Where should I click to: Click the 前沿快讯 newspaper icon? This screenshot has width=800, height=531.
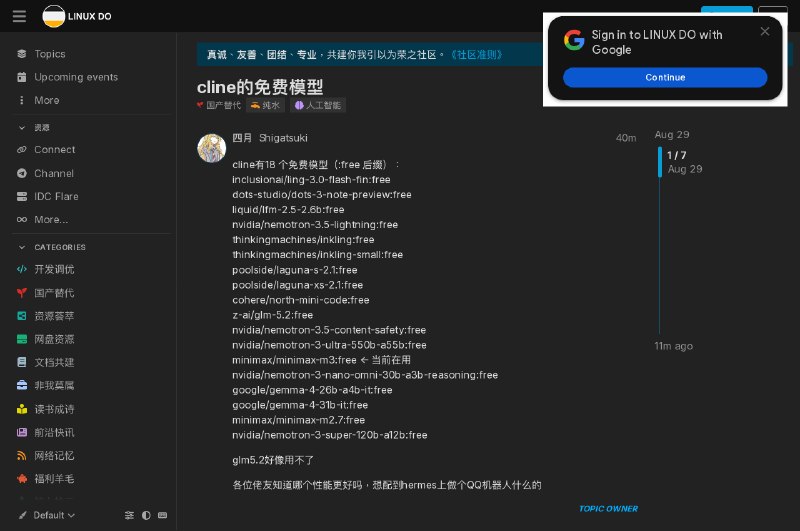click(21, 433)
